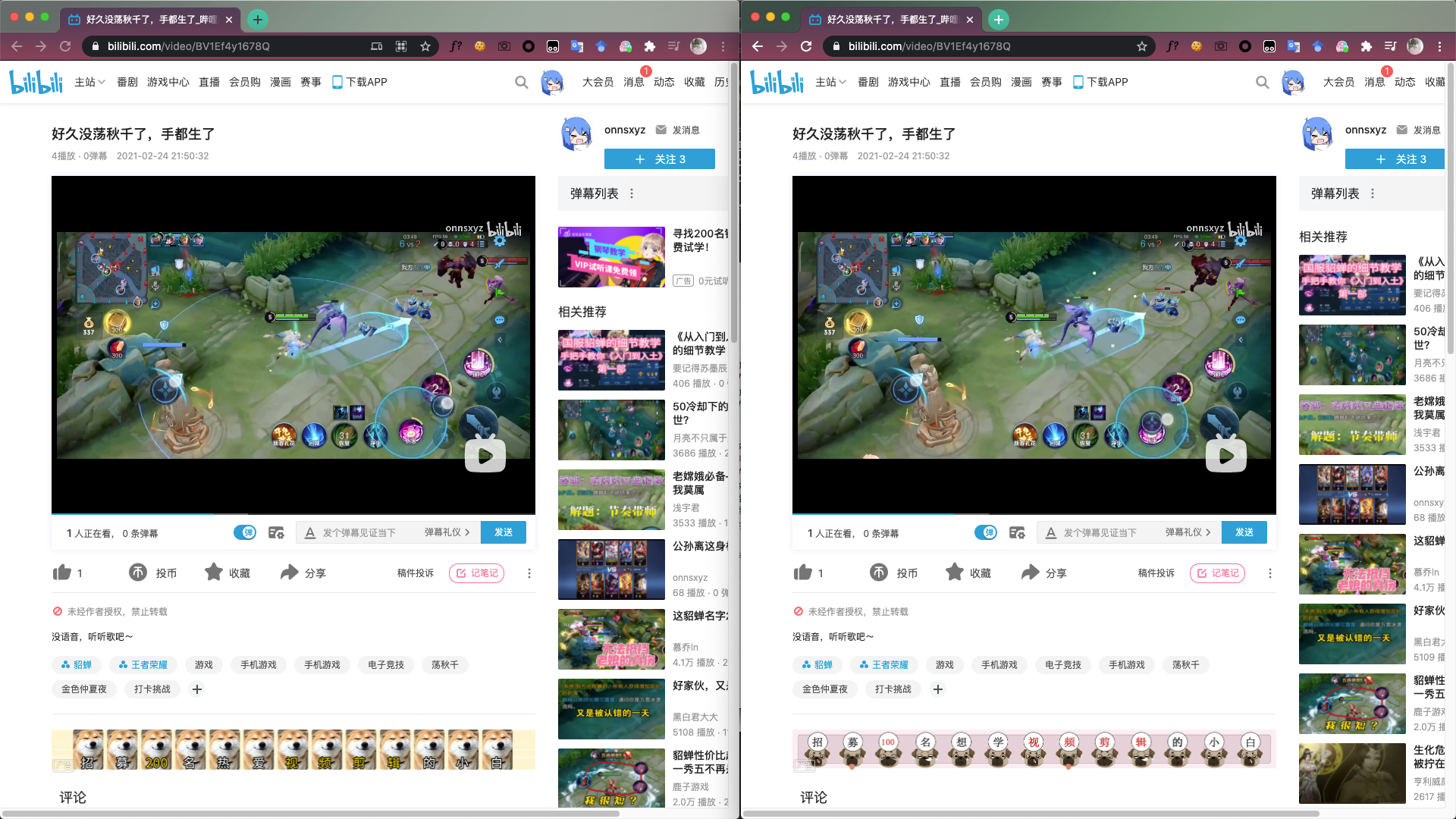Click 王者荣耀 tag in left window

click(143, 665)
